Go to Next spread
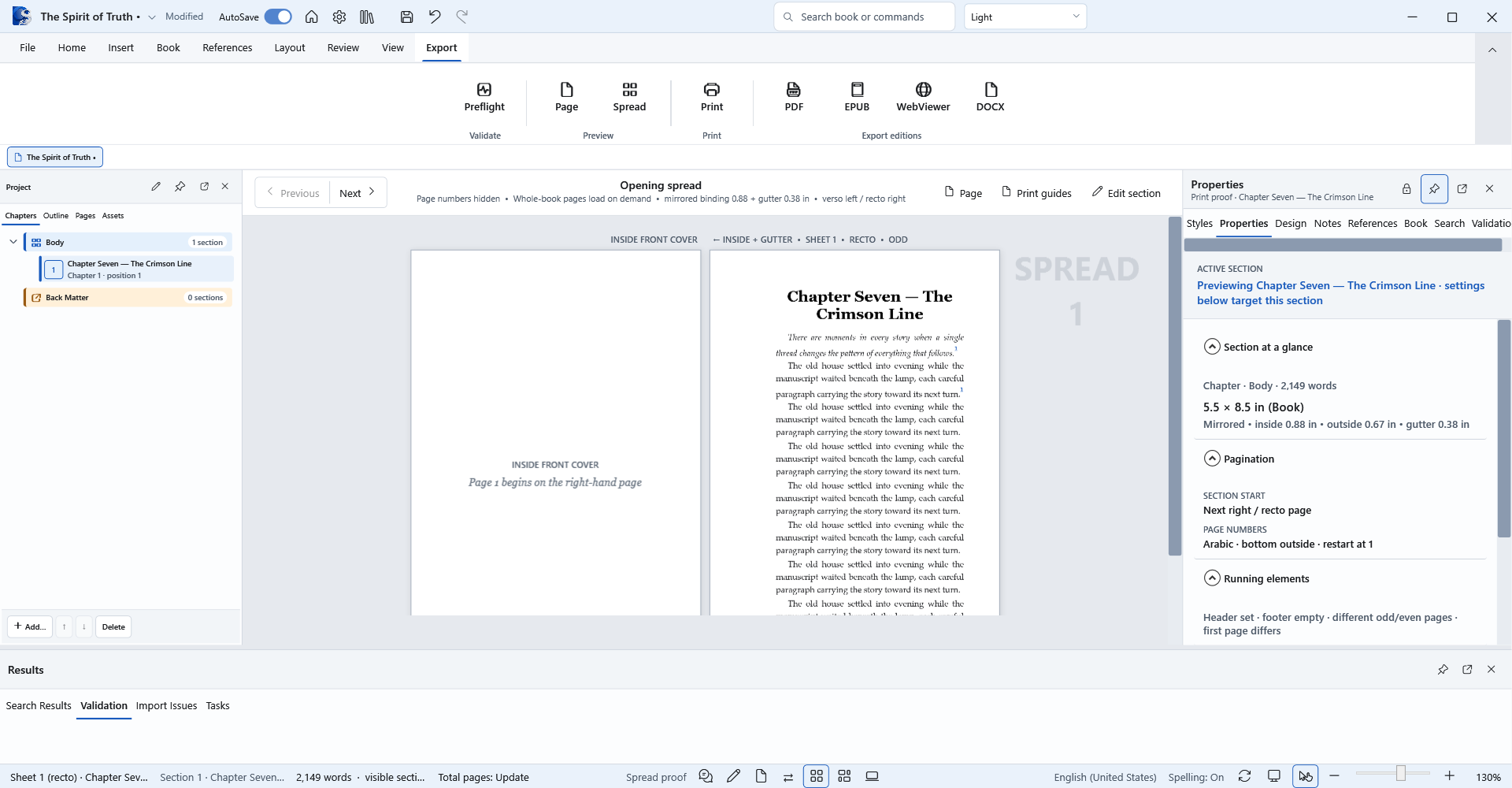Screen dimensions: 1512x788 358,193
